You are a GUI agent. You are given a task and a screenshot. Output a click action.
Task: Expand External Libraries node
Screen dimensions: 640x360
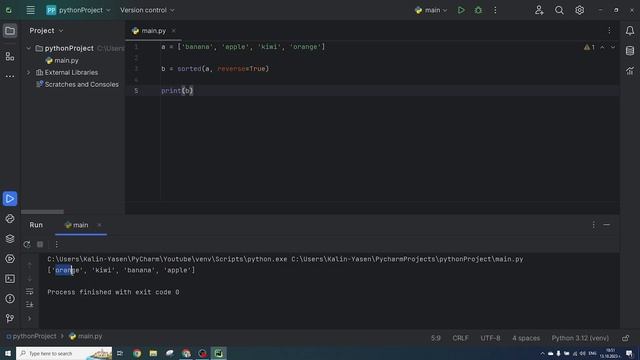tap(29, 72)
